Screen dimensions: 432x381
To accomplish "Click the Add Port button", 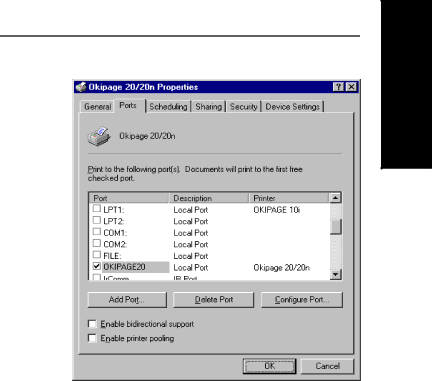I will pyautogui.click(x=127, y=300).
